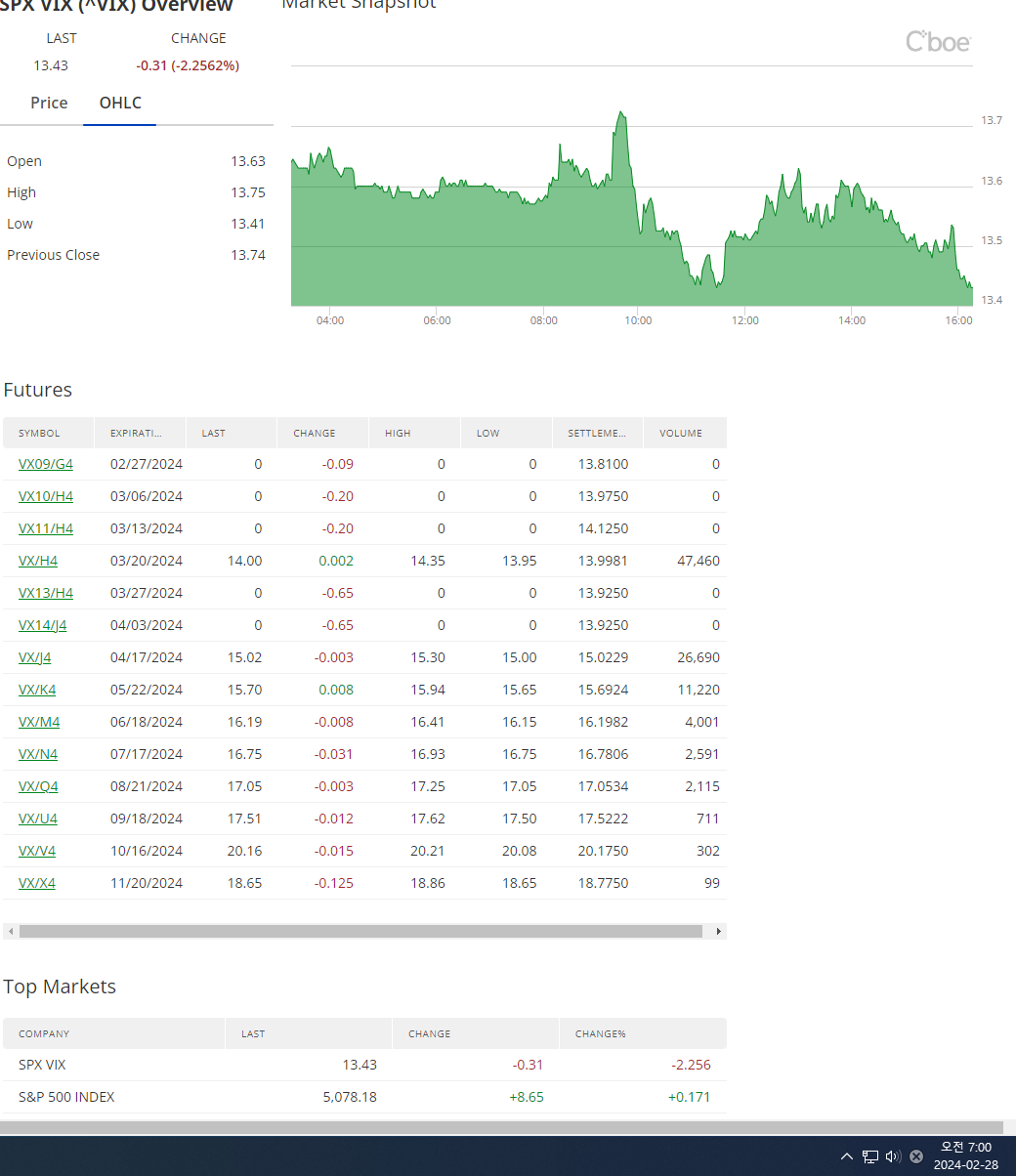Open the VX/K4 futures link
The width and height of the screenshot is (1016, 1176).
pyautogui.click(x=37, y=690)
